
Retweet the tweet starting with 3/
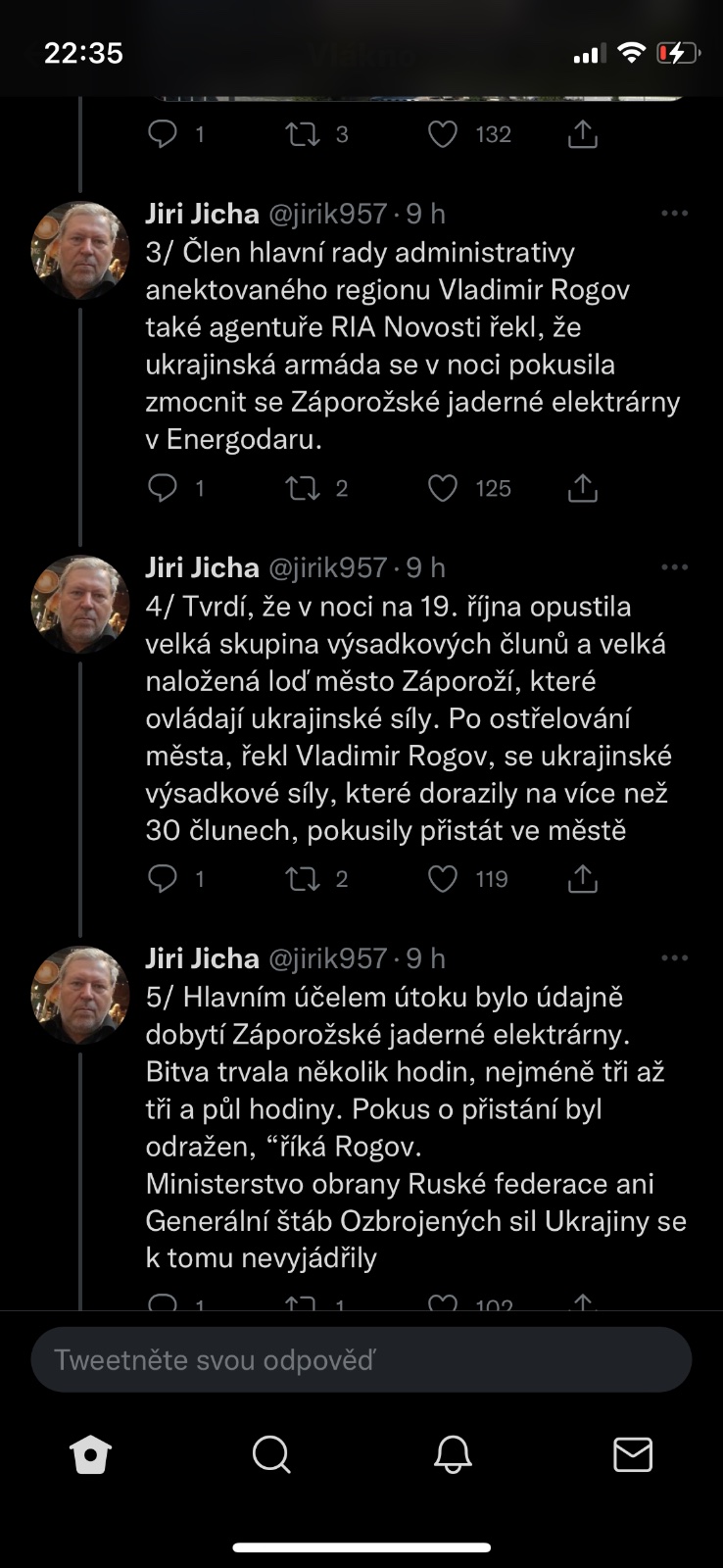(x=303, y=488)
